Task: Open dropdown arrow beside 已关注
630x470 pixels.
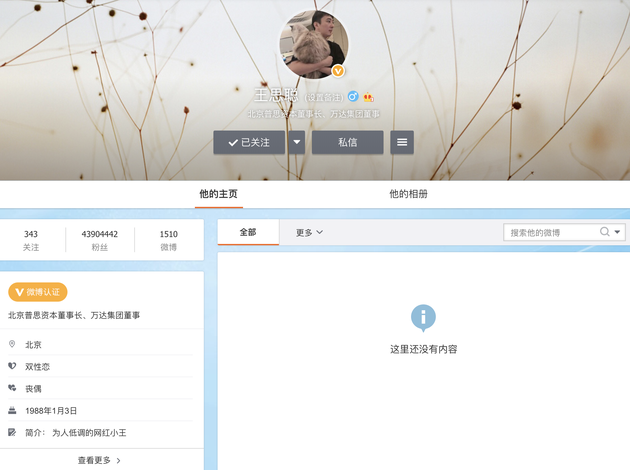Action: tap(297, 142)
